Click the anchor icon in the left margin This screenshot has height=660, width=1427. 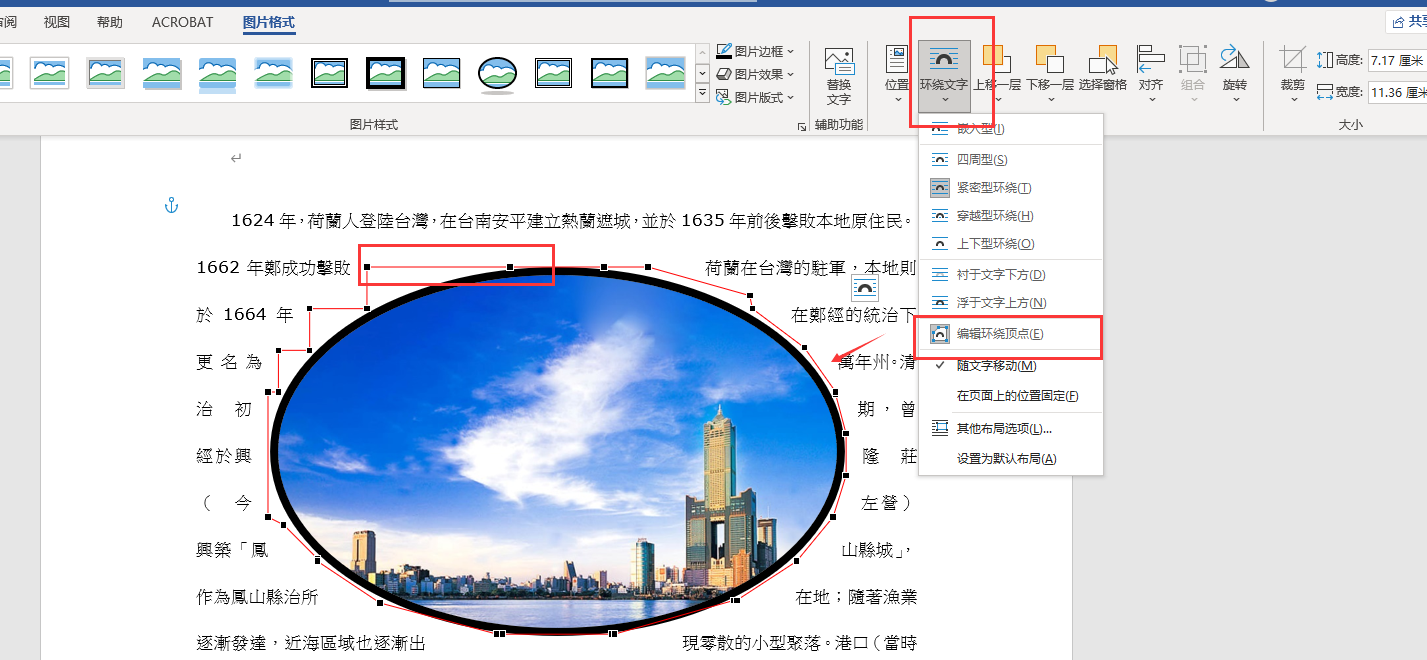[170, 205]
